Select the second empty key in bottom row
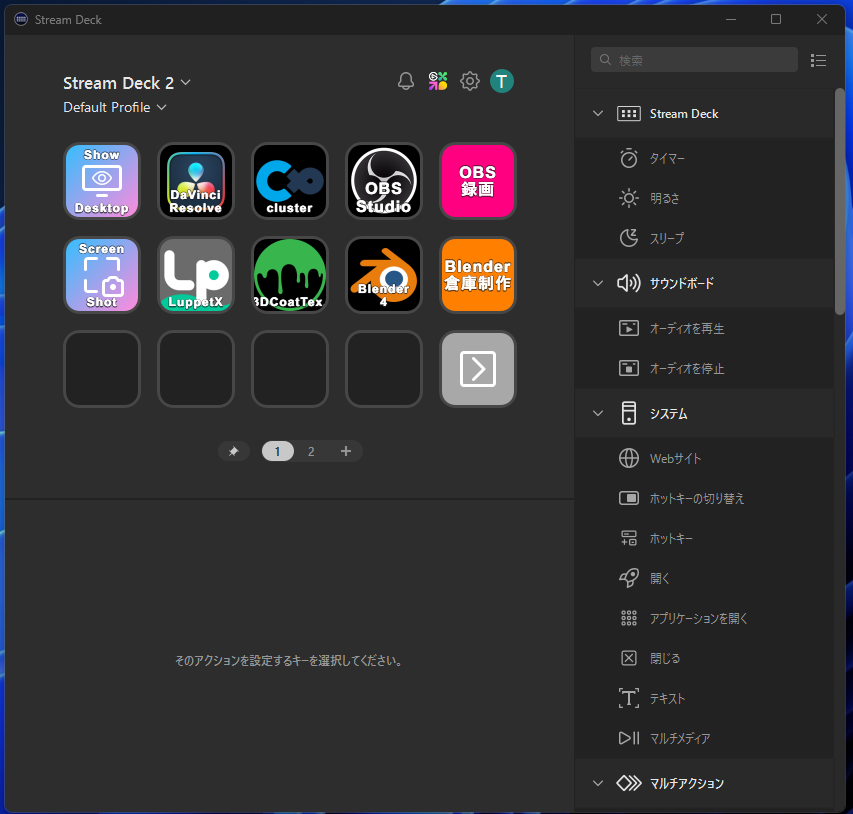The height and width of the screenshot is (814, 853). coord(196,369)
